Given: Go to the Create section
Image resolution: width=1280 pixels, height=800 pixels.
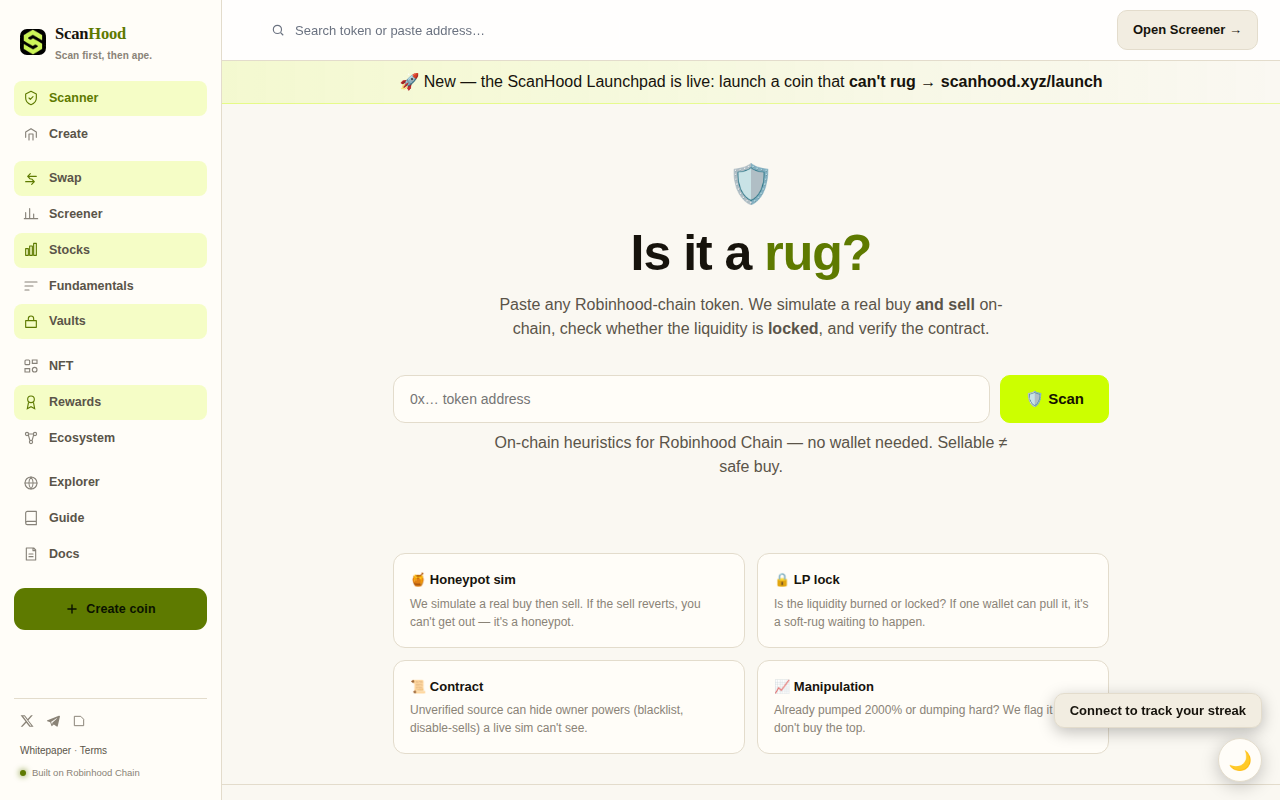Looking at the screenshot, I should pyautogui.click(x=110, y=134).
